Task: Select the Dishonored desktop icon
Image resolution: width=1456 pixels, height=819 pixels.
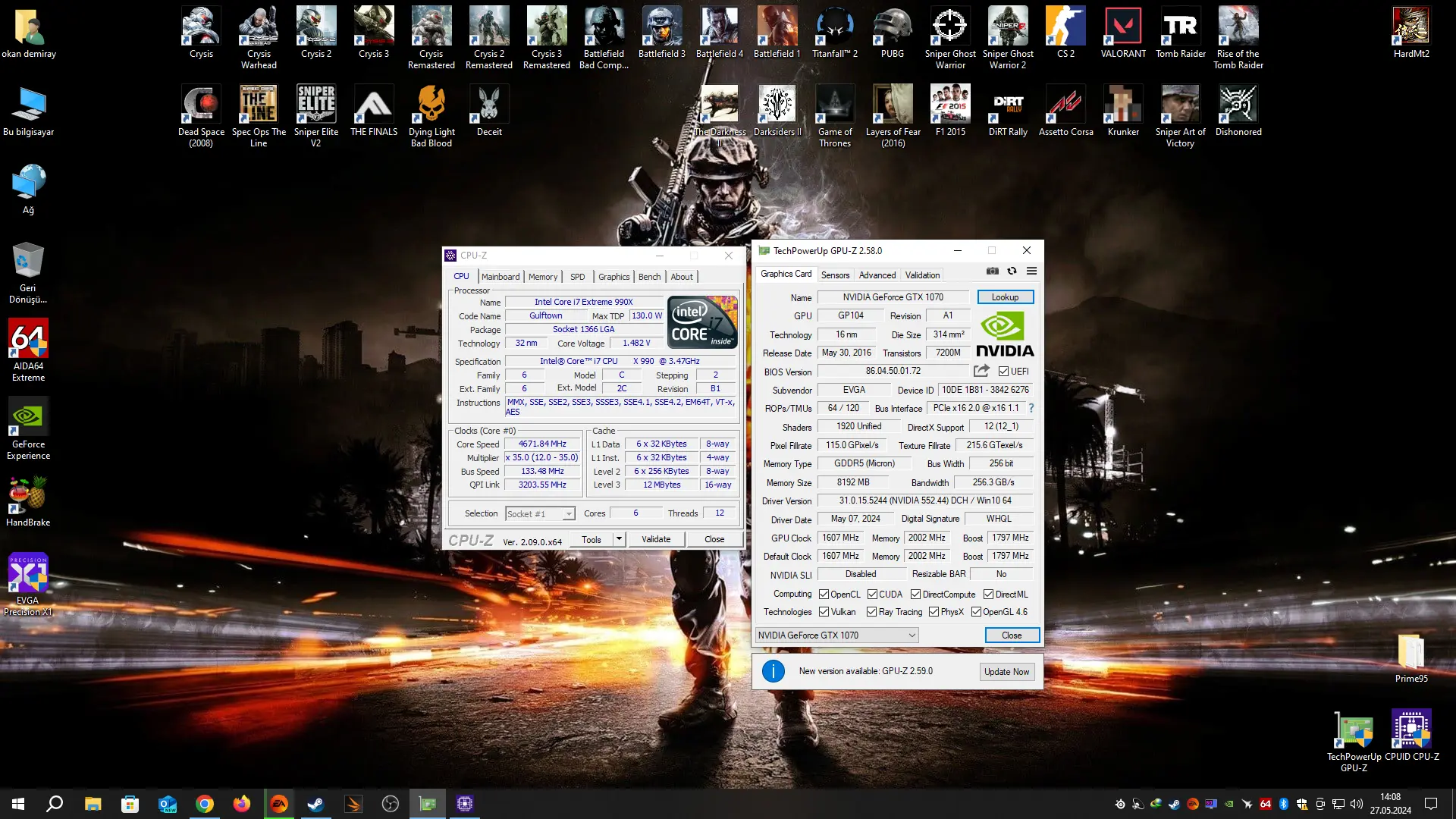Action: click(x=1238, y=111)
